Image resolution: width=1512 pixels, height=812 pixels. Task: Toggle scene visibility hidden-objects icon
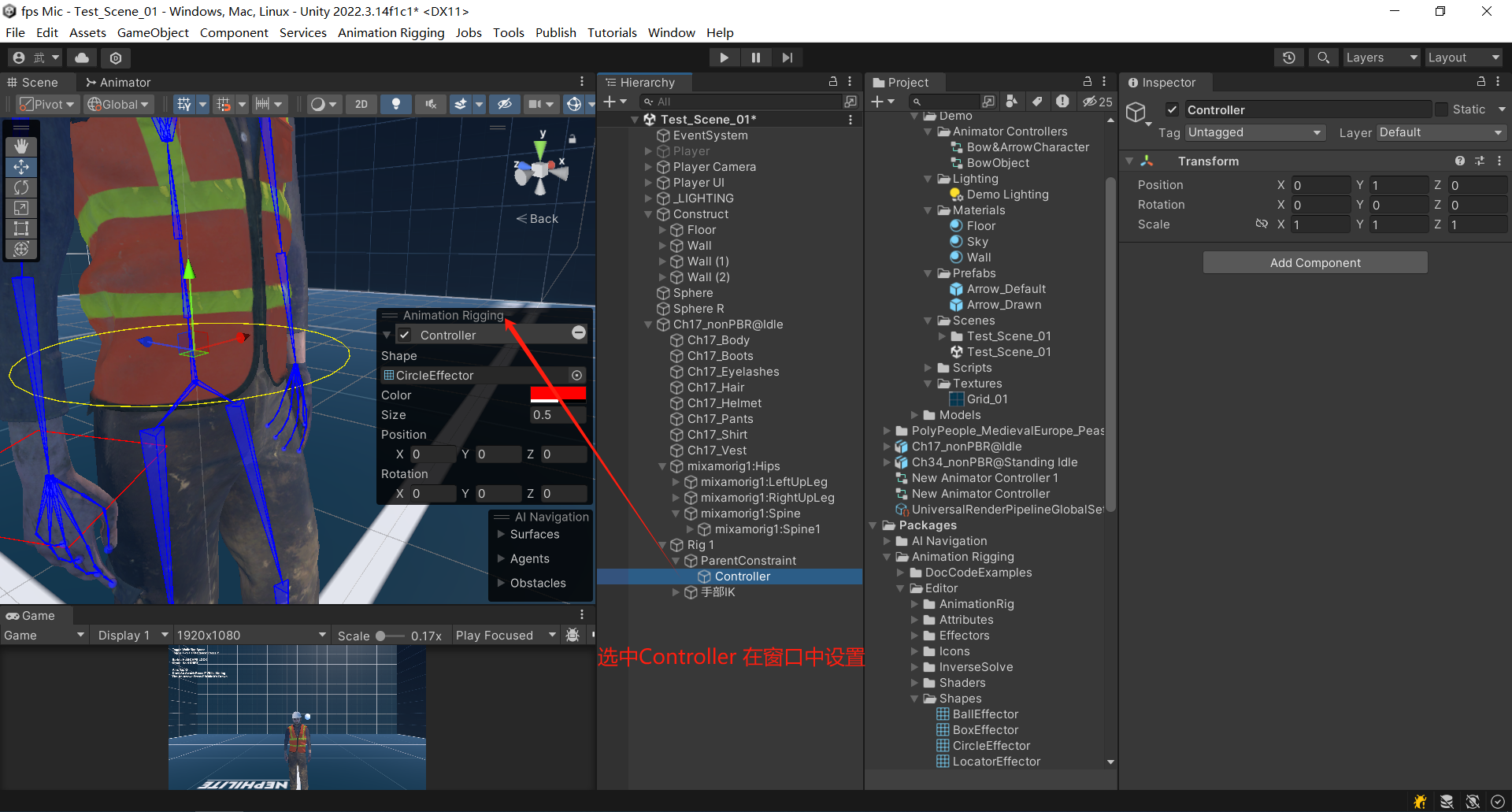coord(505,104)
